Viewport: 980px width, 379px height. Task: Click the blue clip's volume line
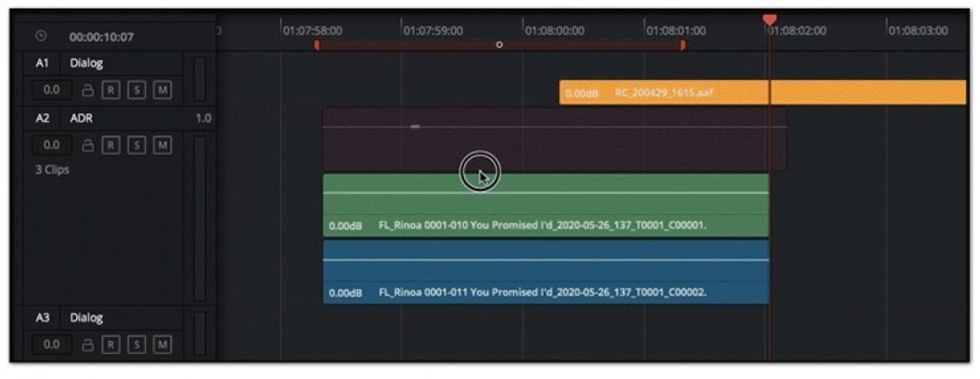tap(546, 260)
